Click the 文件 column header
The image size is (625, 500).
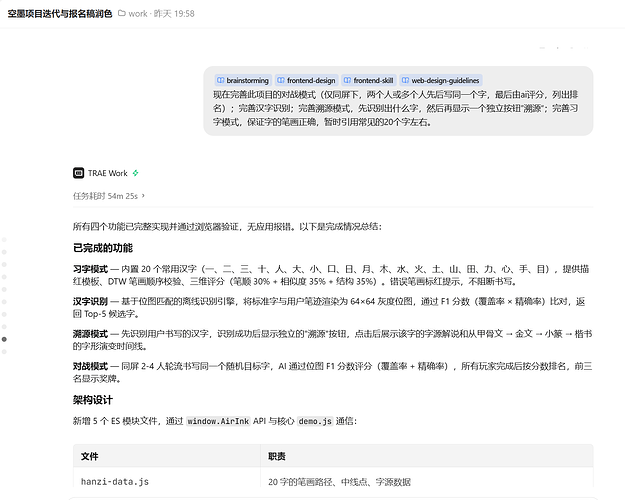[90, 456]
